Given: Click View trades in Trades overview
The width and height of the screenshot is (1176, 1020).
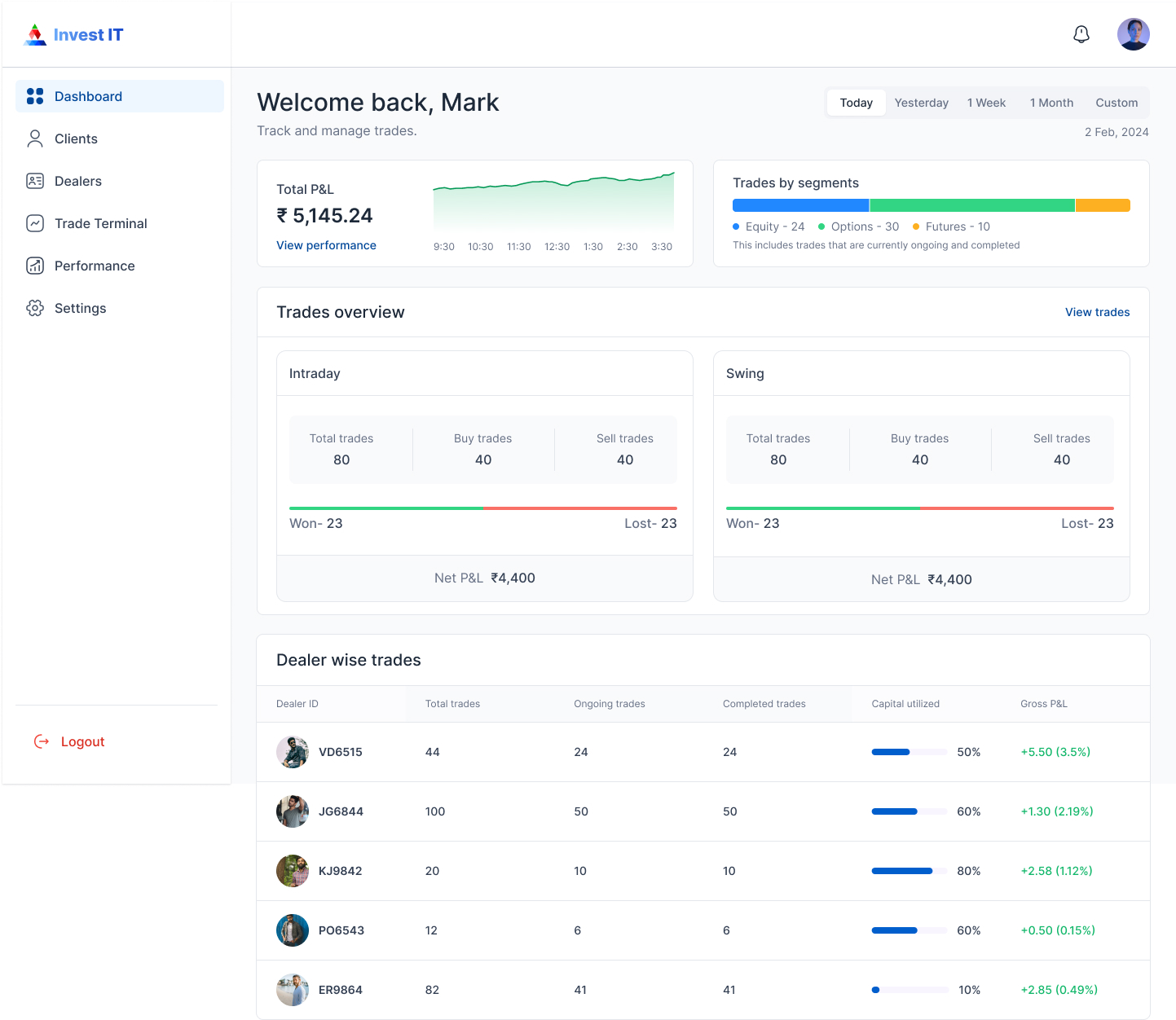Looking at the screenshot, I should 1097,312.
